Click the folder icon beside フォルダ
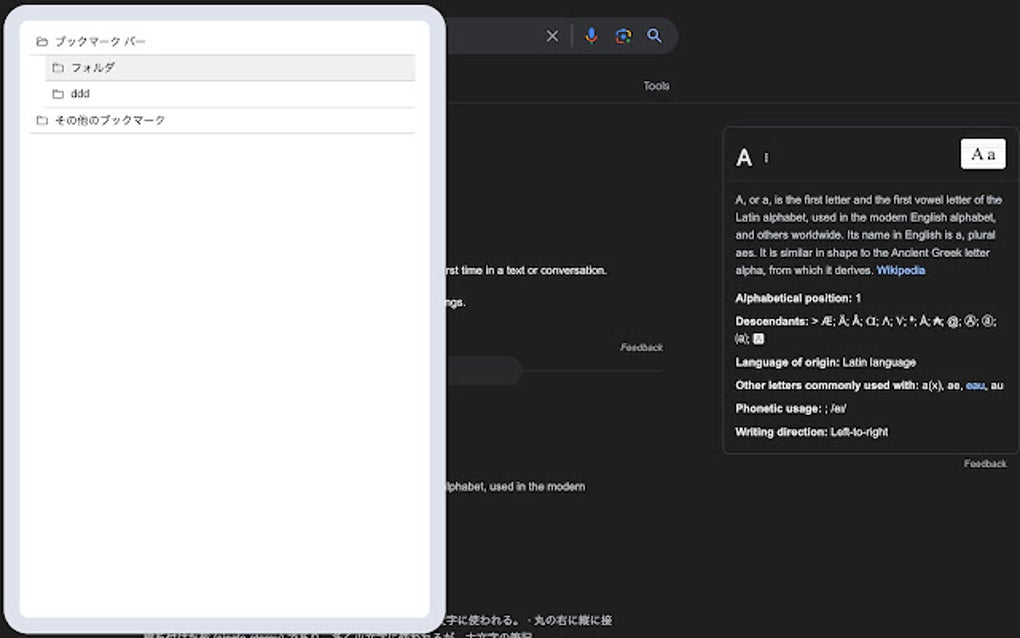Viewport: 1020px width, 638px height. click(x=57, y=67)
